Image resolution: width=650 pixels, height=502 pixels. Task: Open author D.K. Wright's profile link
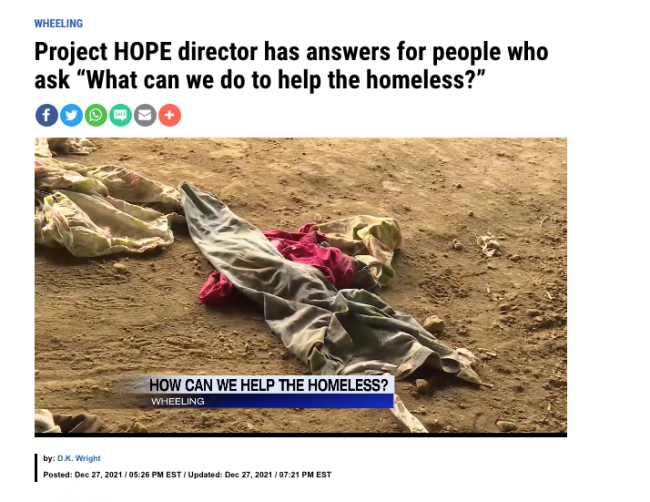tap(79, 458)
